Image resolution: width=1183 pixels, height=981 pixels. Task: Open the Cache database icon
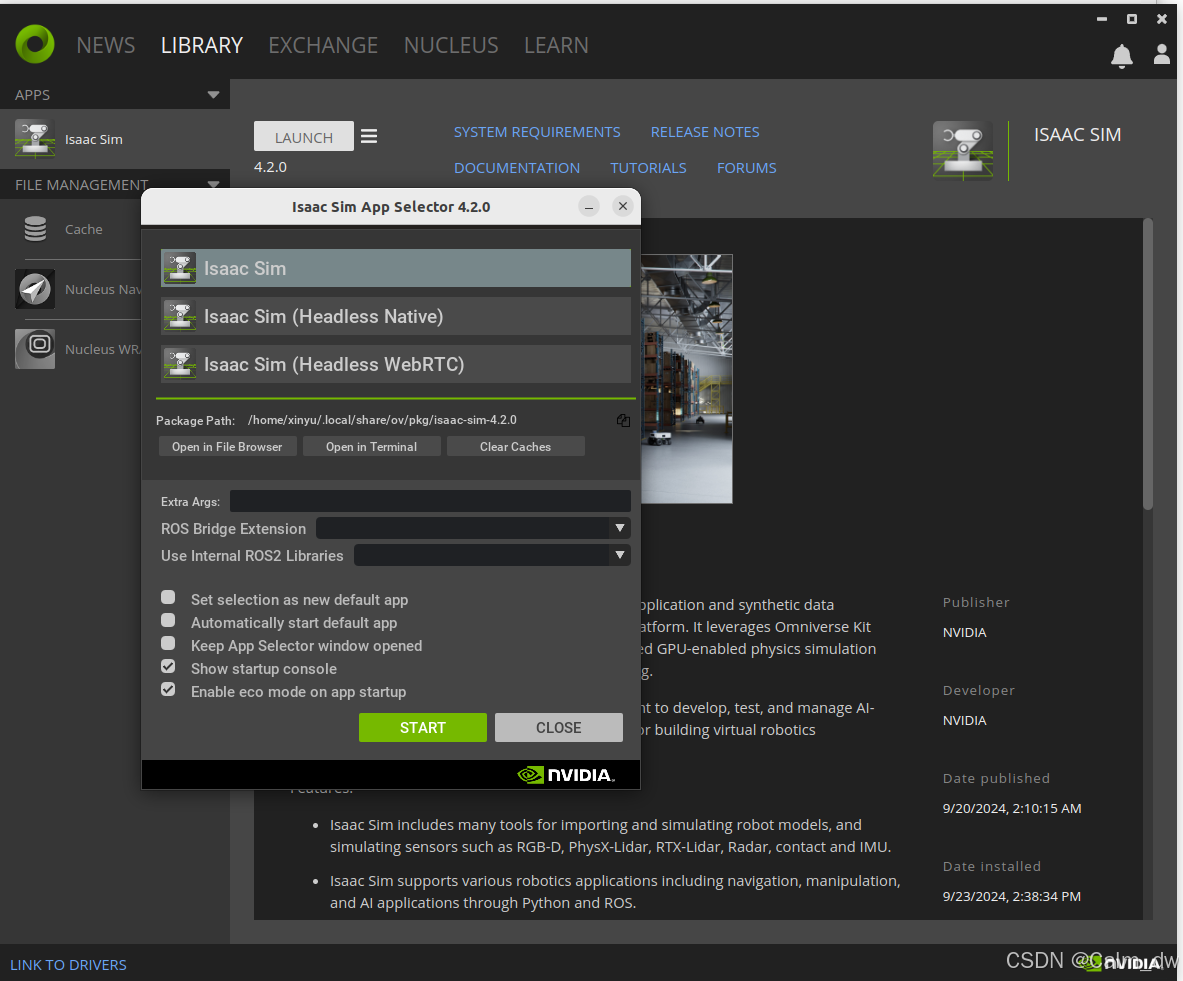click(35, 229)
